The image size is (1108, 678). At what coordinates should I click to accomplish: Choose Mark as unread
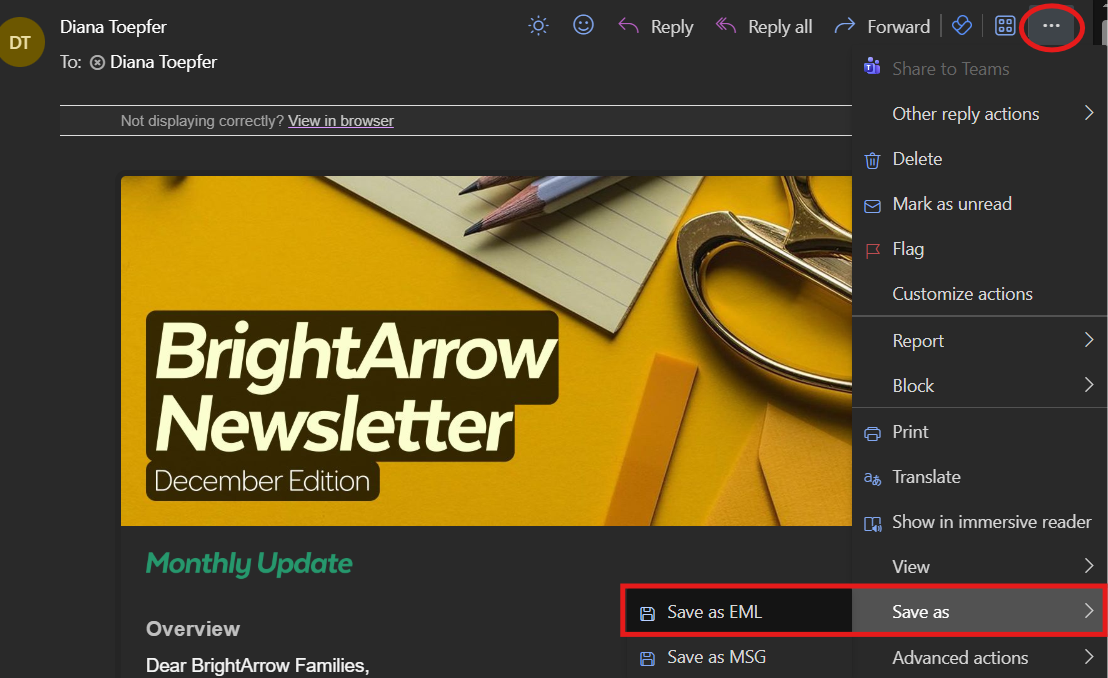tap(979, 204)
